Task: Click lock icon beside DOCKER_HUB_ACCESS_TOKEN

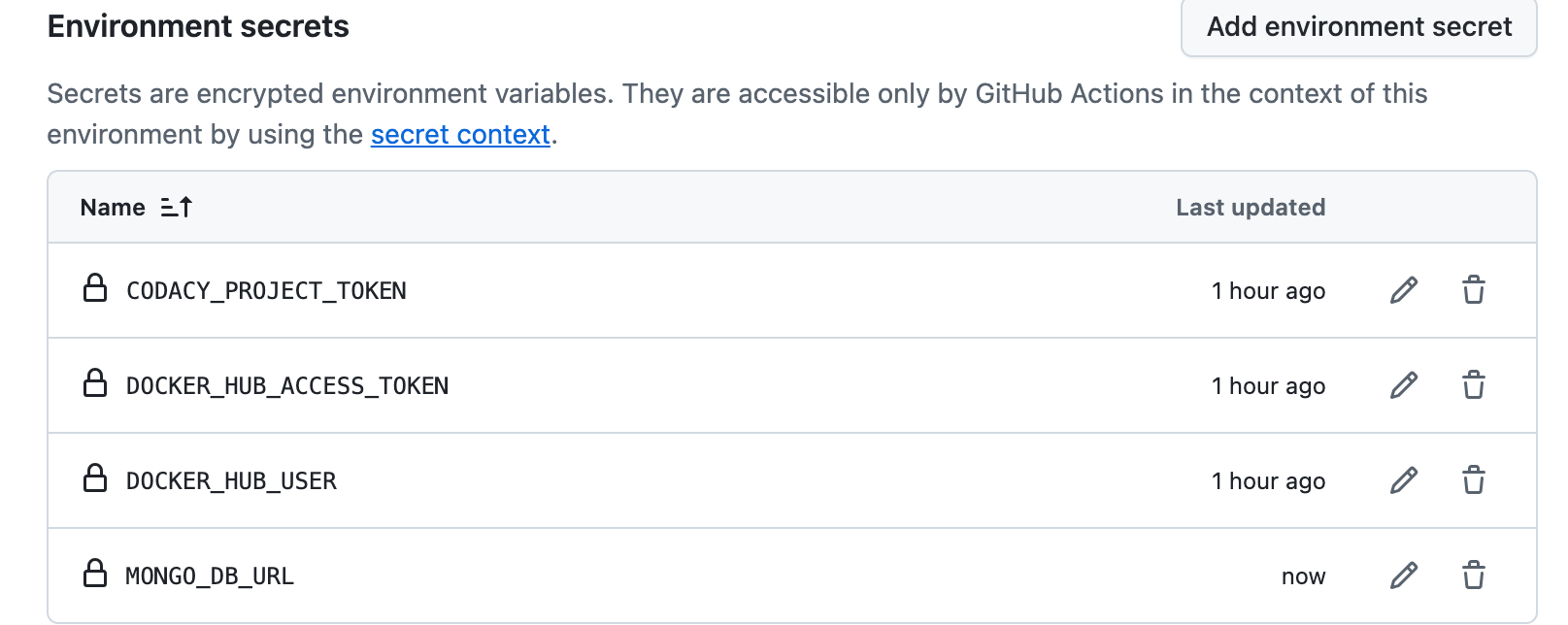Action: coord(95,383)
